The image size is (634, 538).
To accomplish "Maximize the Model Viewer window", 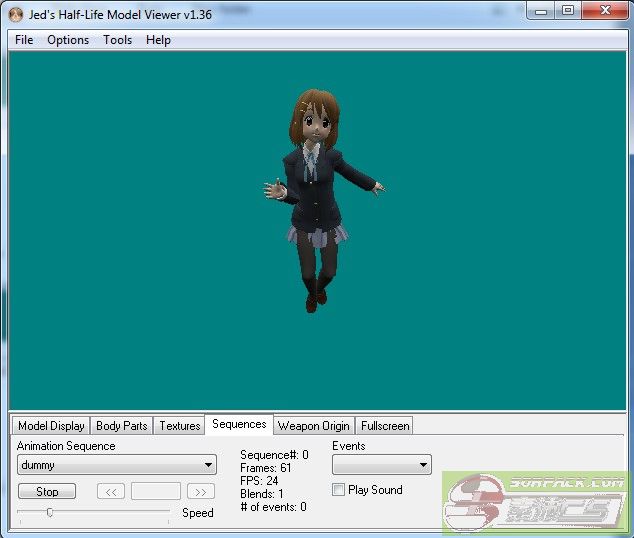I will click(567, 11).
